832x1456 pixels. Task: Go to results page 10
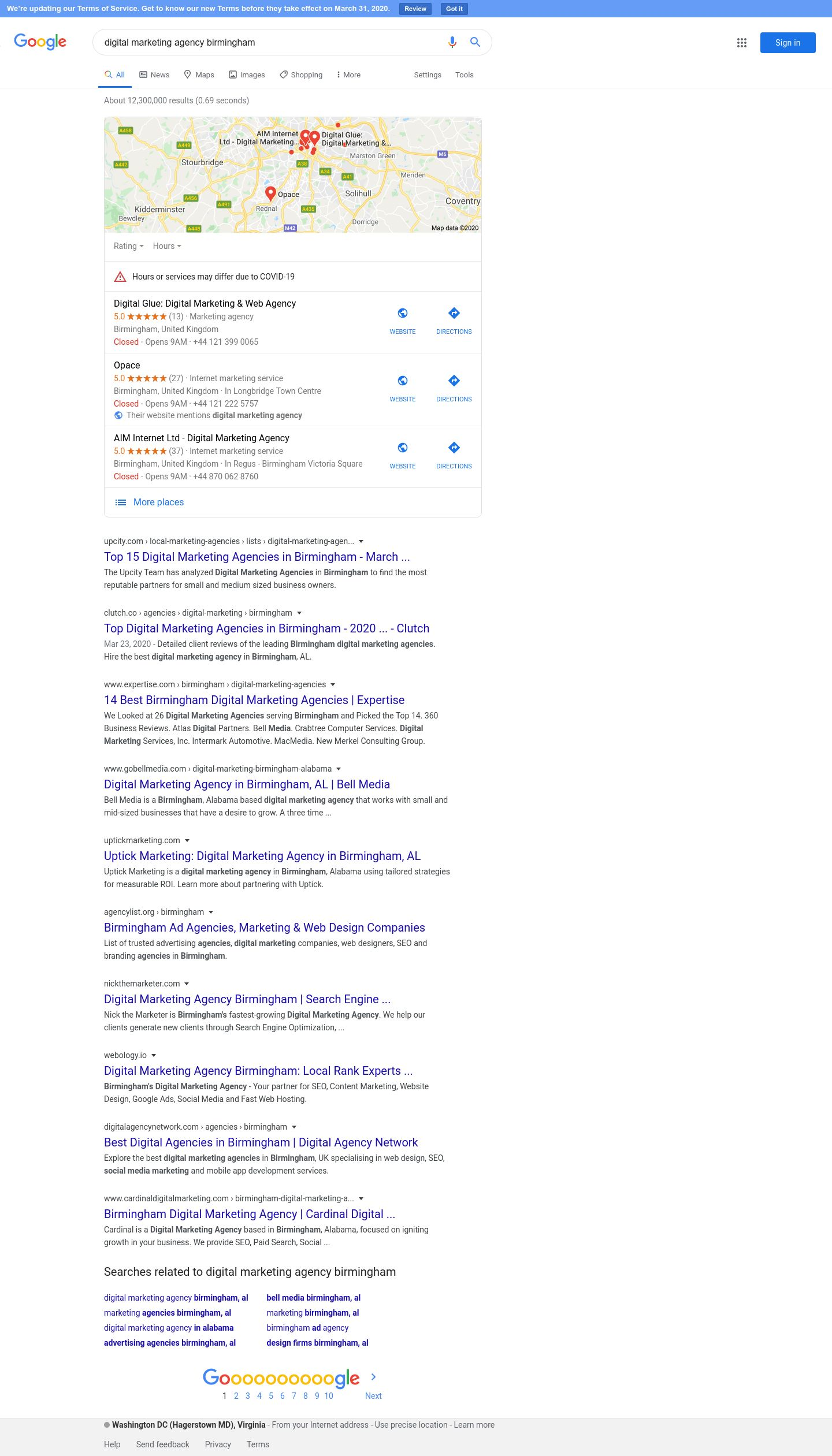pos(329,1396)
